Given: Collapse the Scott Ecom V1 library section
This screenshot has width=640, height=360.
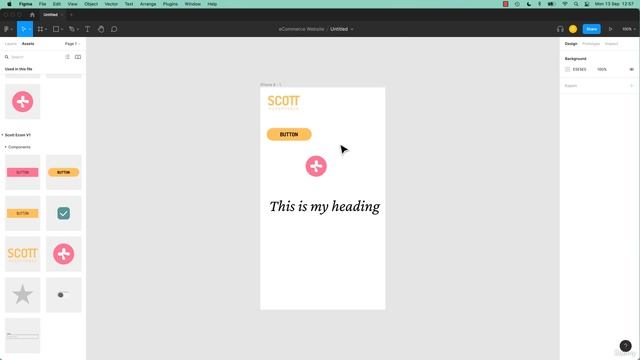Looking at the screenshot, I should 2,135.
